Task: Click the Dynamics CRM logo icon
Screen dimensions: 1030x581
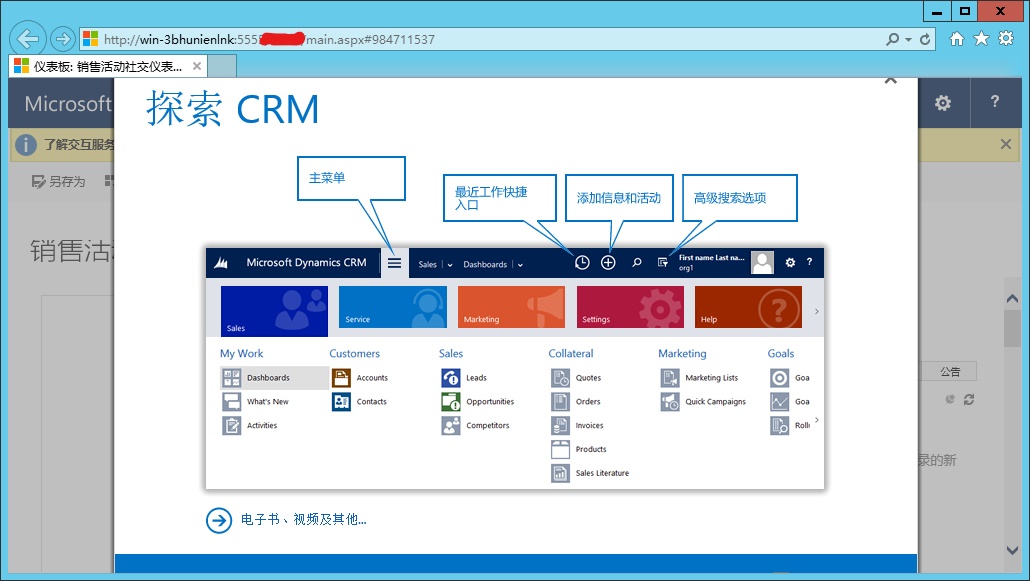Action: tap(221, 263)
